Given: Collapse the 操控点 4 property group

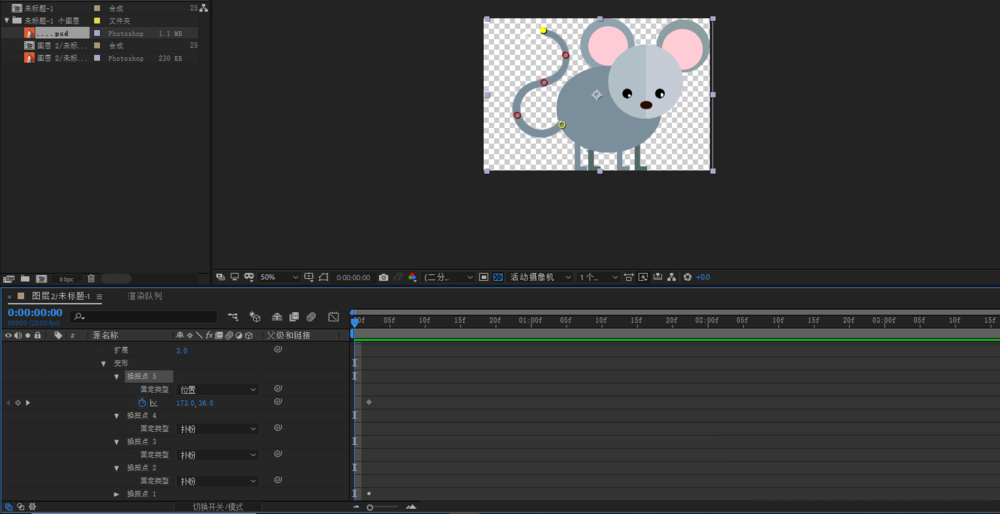Looking at the screenshot, I should click(x=117, y=416).
